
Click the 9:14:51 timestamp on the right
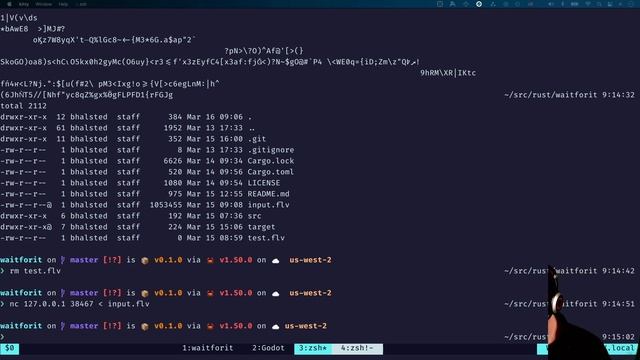click(x=618, y=304)
